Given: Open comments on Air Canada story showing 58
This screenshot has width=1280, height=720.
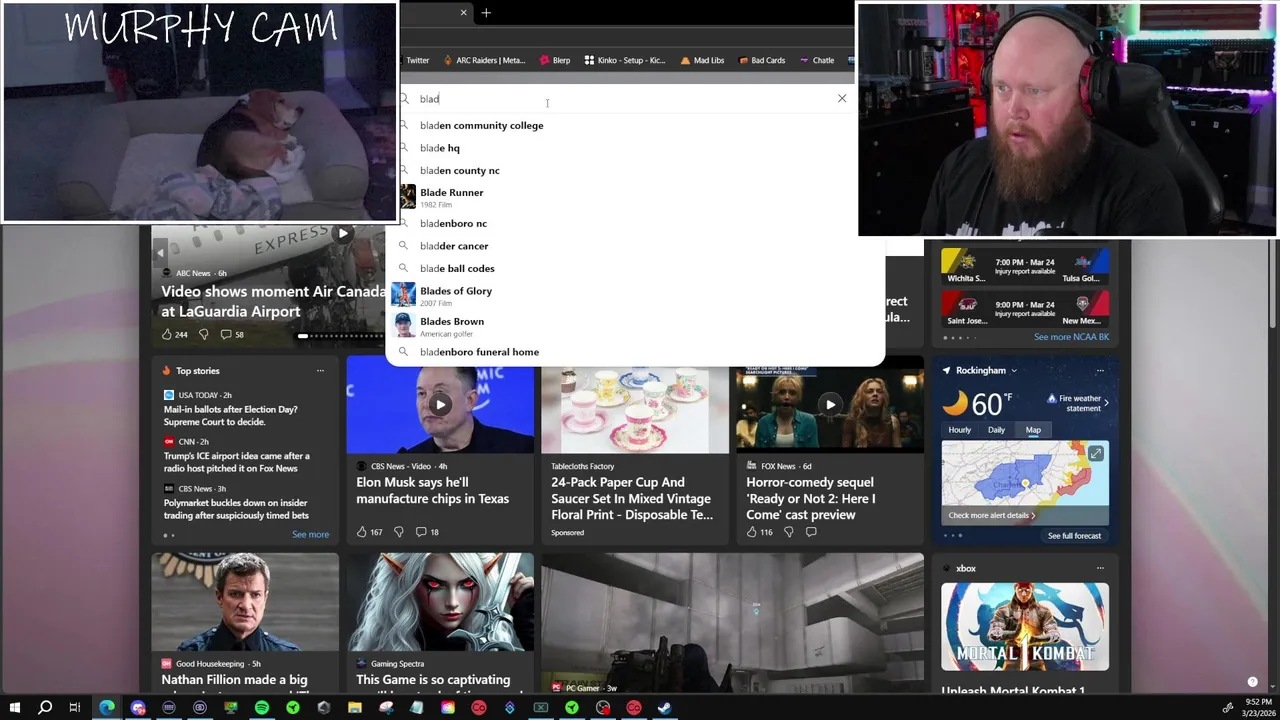Looking at the screenshot, I should (x=232, y=334).
